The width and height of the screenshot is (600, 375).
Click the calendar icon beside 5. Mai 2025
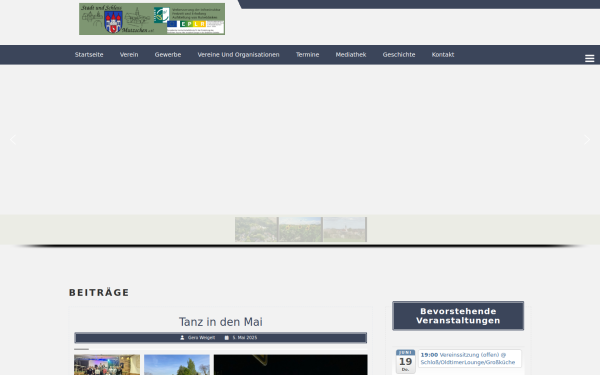pos(227,338)
